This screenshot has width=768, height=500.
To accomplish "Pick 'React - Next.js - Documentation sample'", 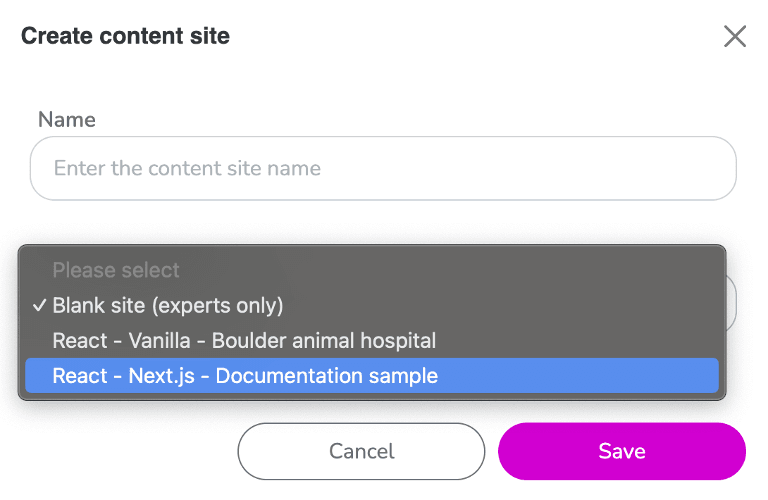I will [x=245, y=376].
